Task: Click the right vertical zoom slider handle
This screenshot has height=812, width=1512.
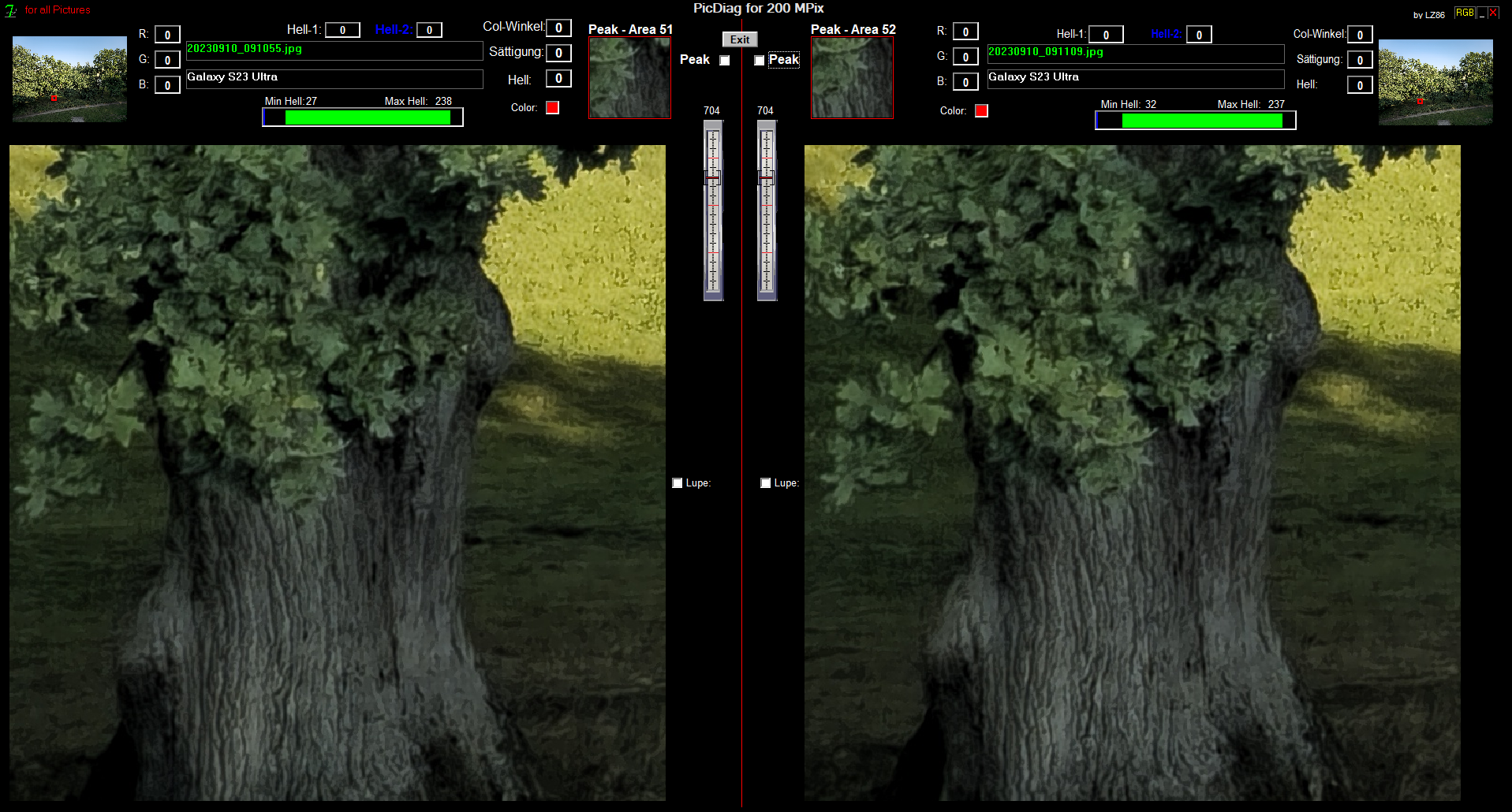Action: pos(766,179)
